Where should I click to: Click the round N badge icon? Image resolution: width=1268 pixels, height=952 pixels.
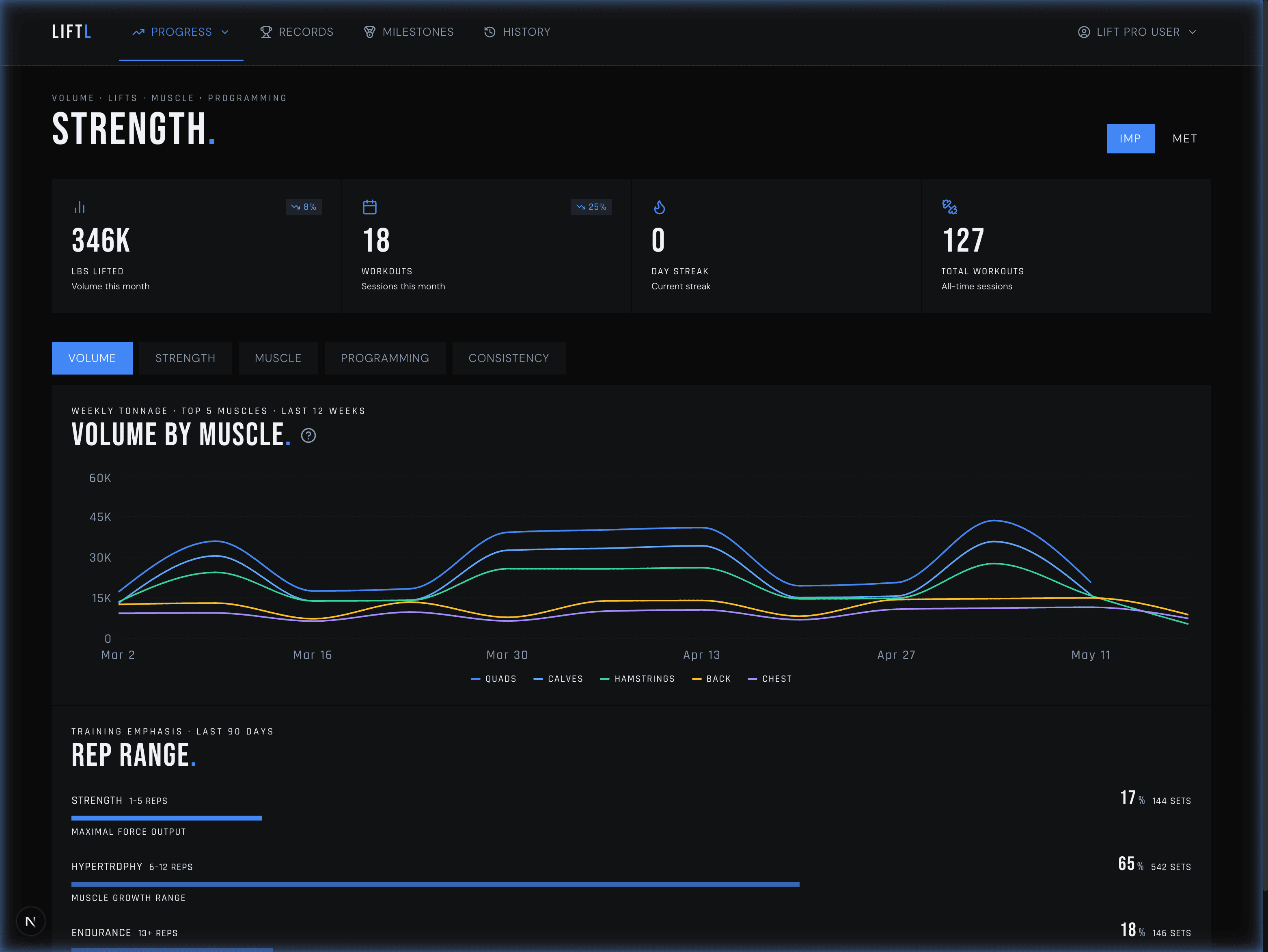point(30,922)
